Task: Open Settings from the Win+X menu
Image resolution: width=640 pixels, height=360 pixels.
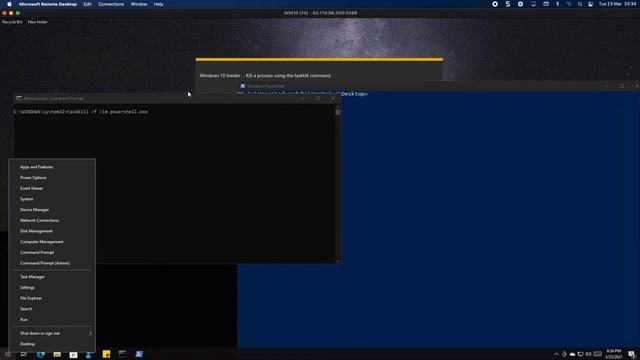Action: click(x=52, y=287)
